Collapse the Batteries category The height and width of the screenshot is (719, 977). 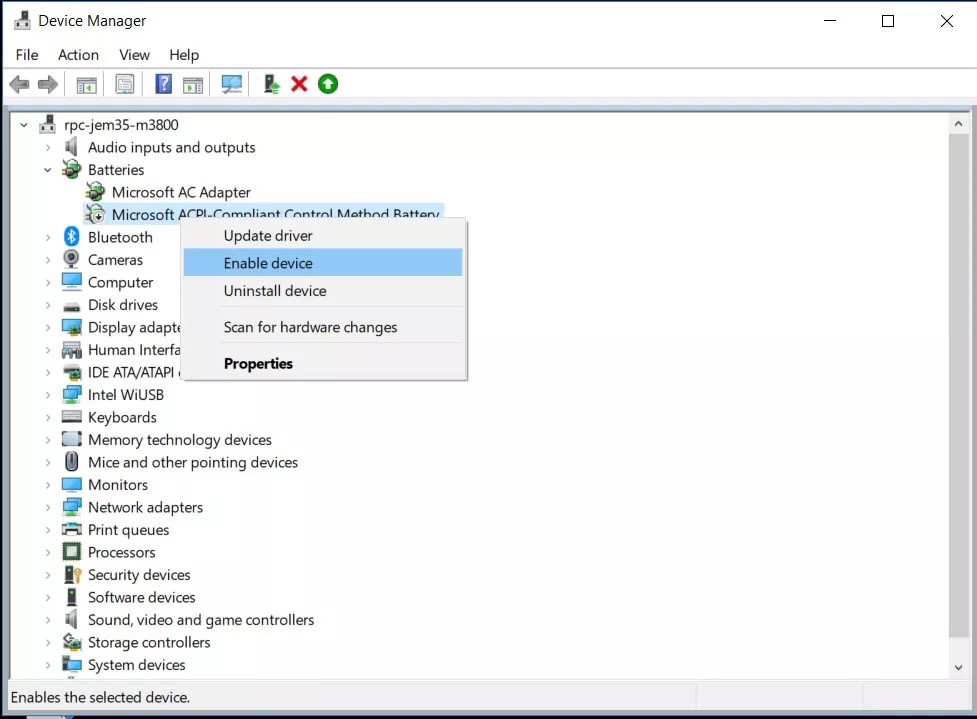pyautogui.click(x=47, y=170)
